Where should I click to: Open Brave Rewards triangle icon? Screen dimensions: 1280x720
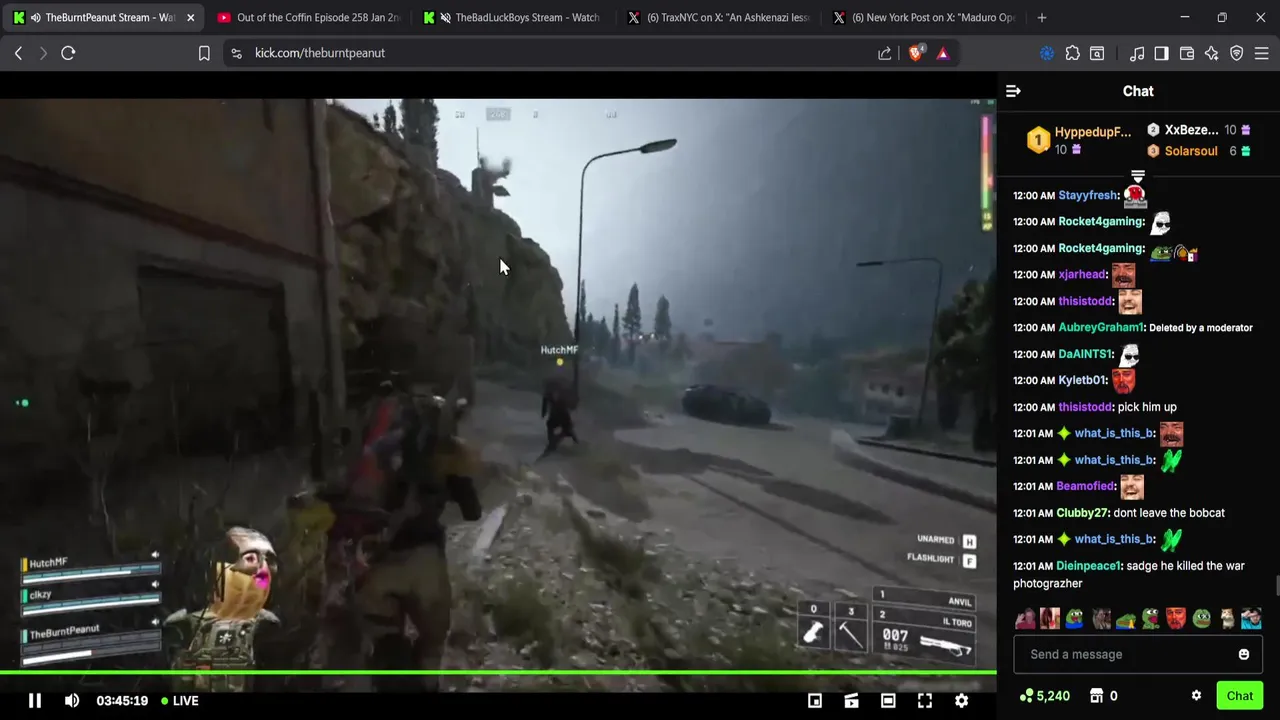[x=943, y=53]
